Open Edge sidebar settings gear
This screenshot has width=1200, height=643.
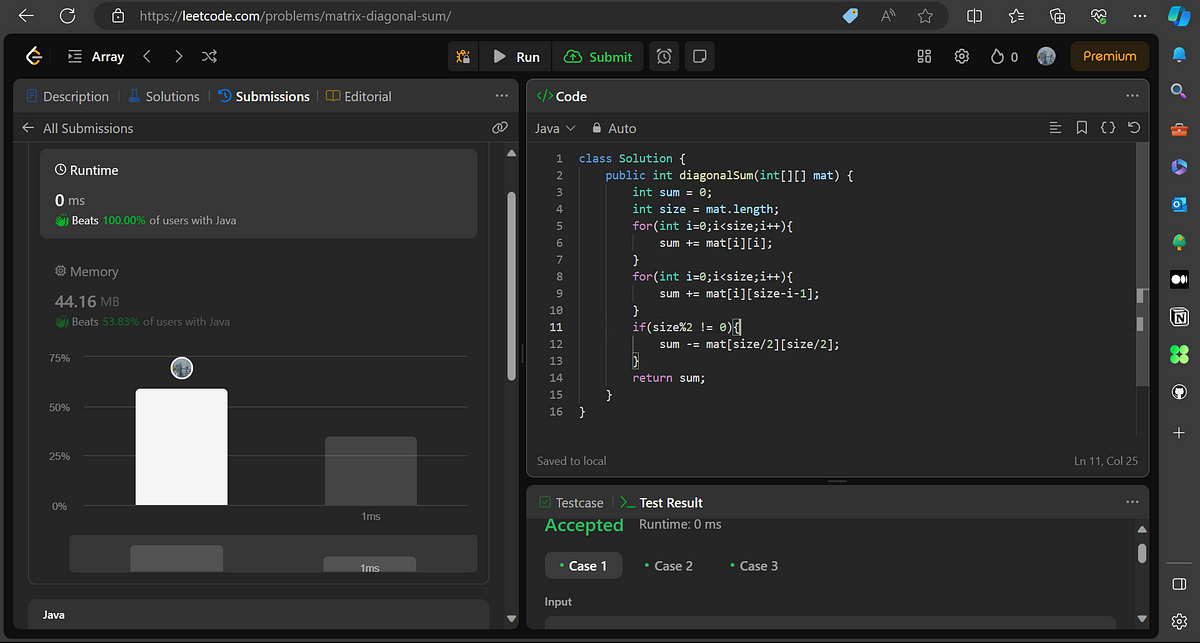(1179, 621)
